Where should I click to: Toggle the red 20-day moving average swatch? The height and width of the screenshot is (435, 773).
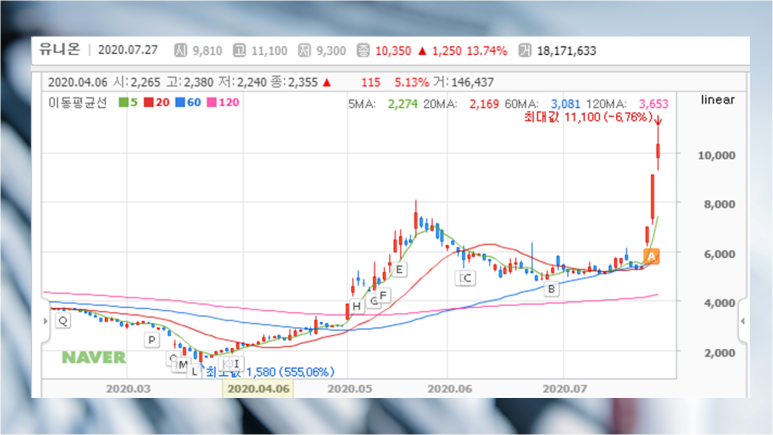click(149, 102)
